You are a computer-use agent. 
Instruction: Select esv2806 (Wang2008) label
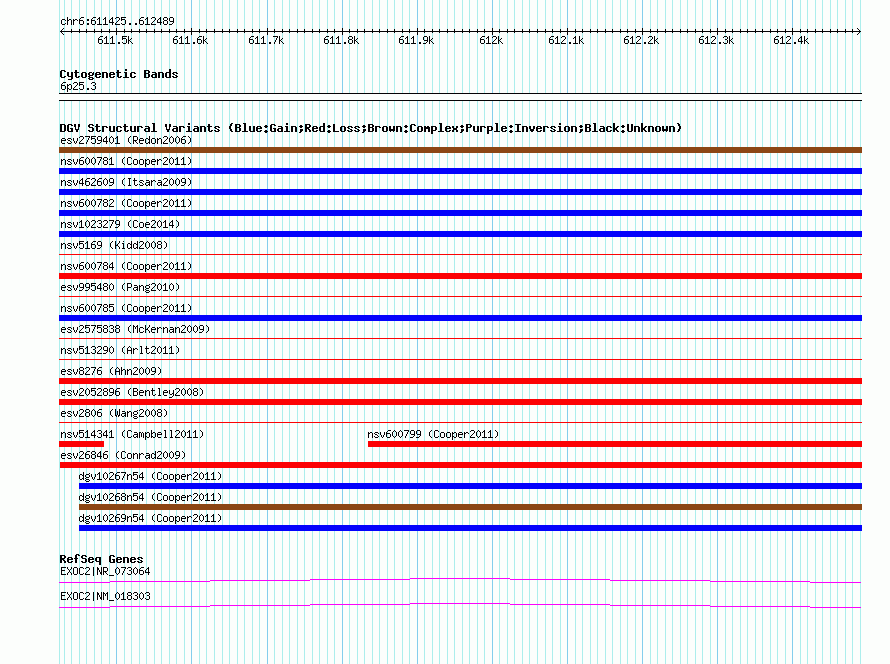tap(114, 413)
